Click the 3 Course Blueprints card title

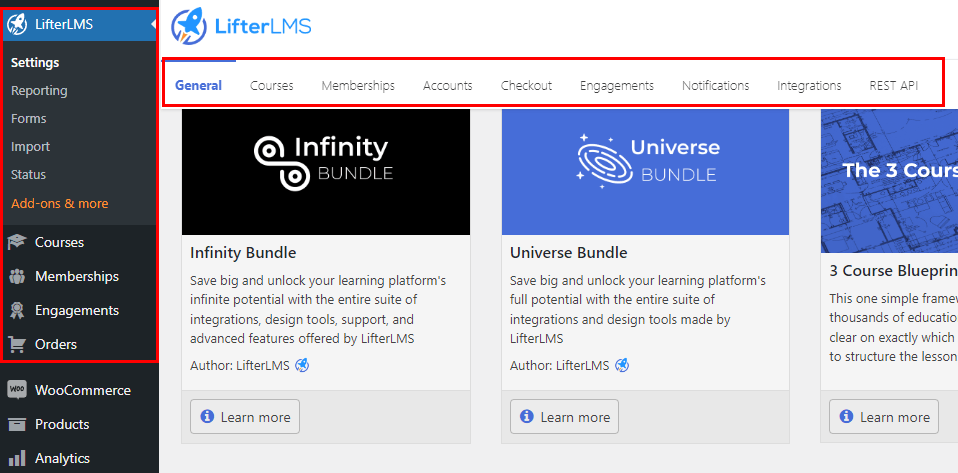tap(894, 271)
